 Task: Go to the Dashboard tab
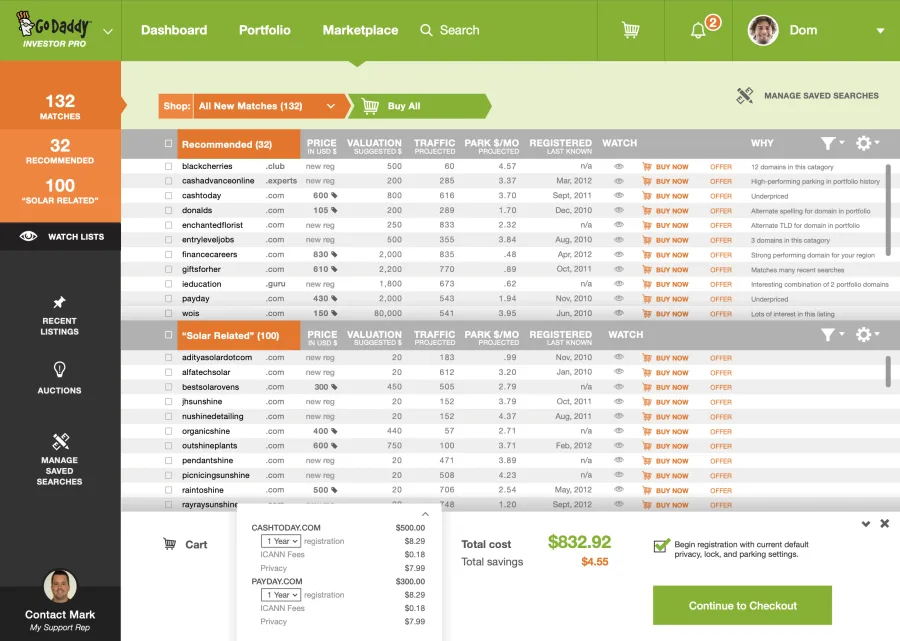pyautogui.click(x=174, y=30)
